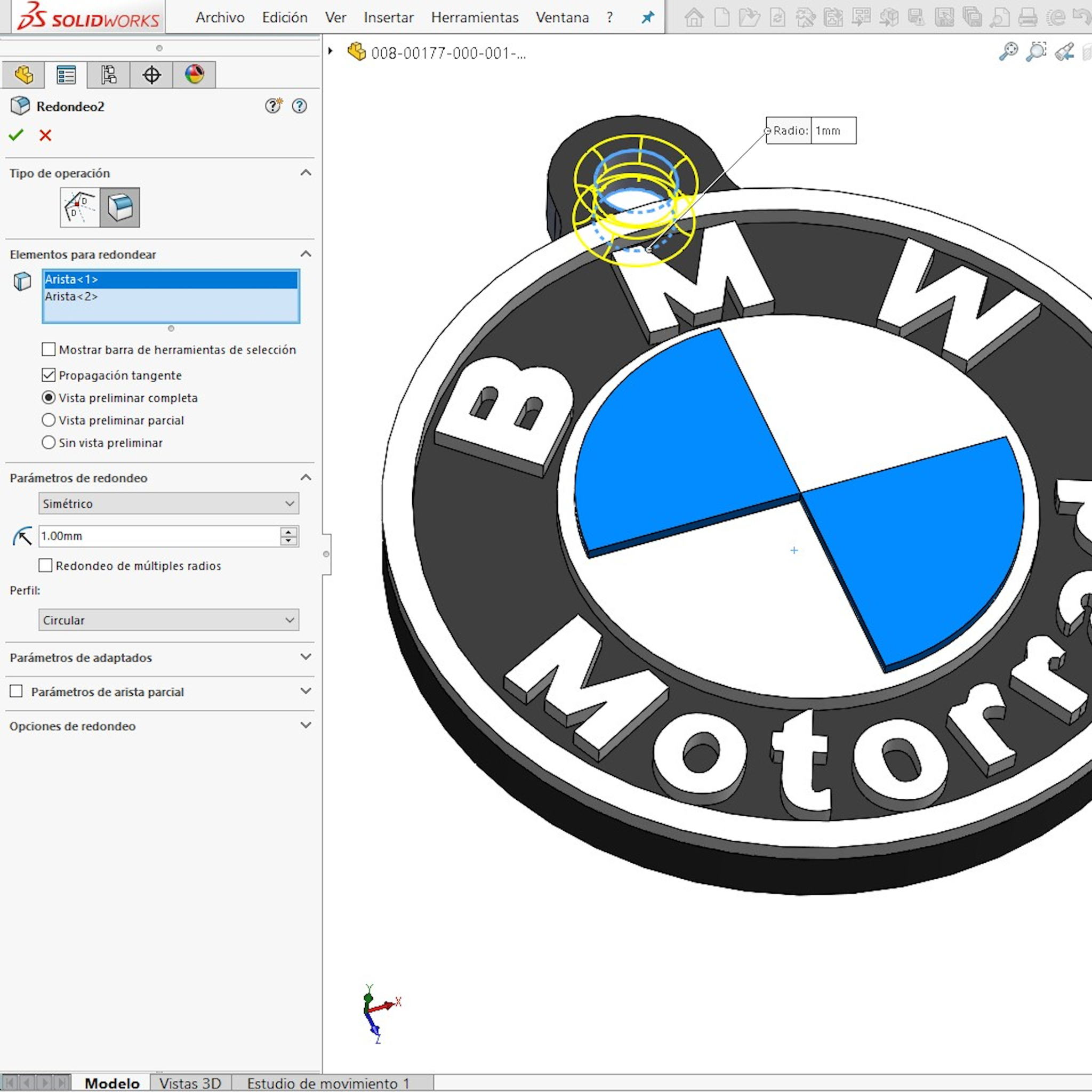Select Arista<2> in the edge list
Image resolution: width=1092 pixels, height=1092 pixels.
click(171, 296)
